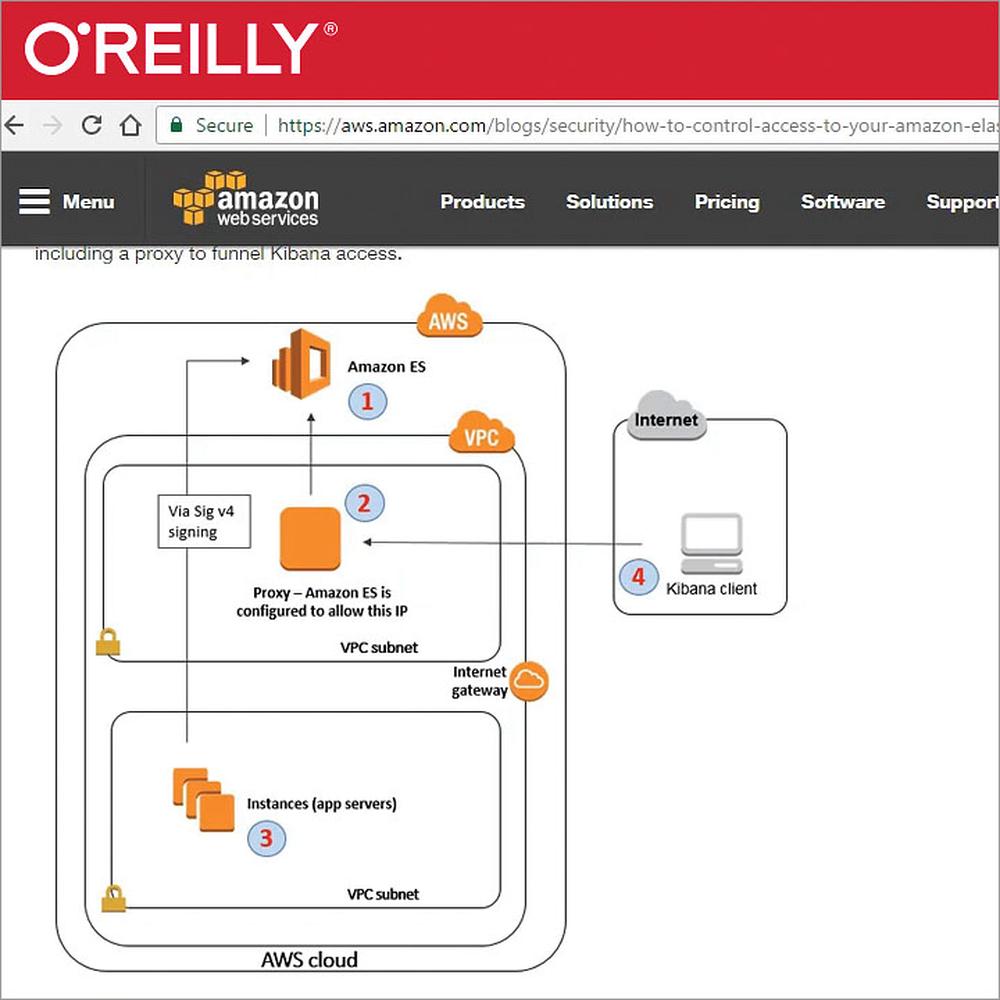Click the 'Internet gateway' label

pyautogui.click(x=479, y=681)
